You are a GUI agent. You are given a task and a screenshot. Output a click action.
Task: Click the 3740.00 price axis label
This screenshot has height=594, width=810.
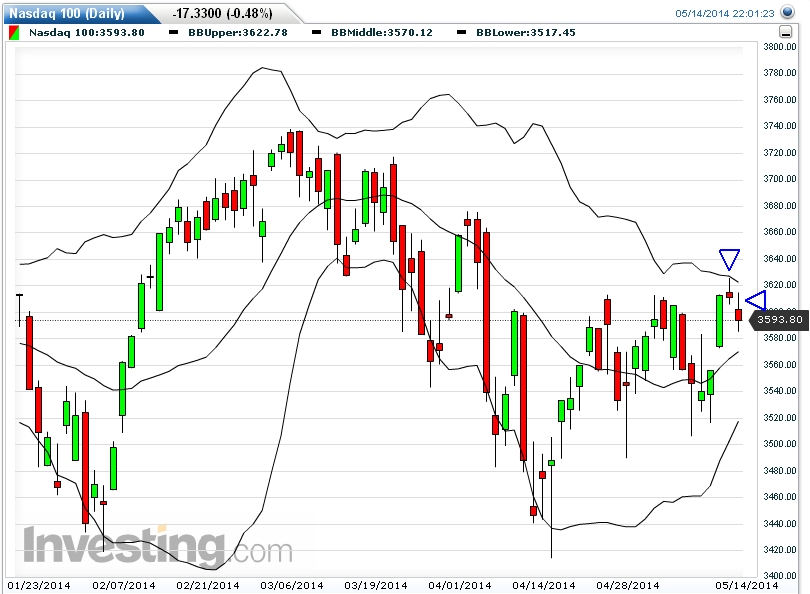coord(780,126)
